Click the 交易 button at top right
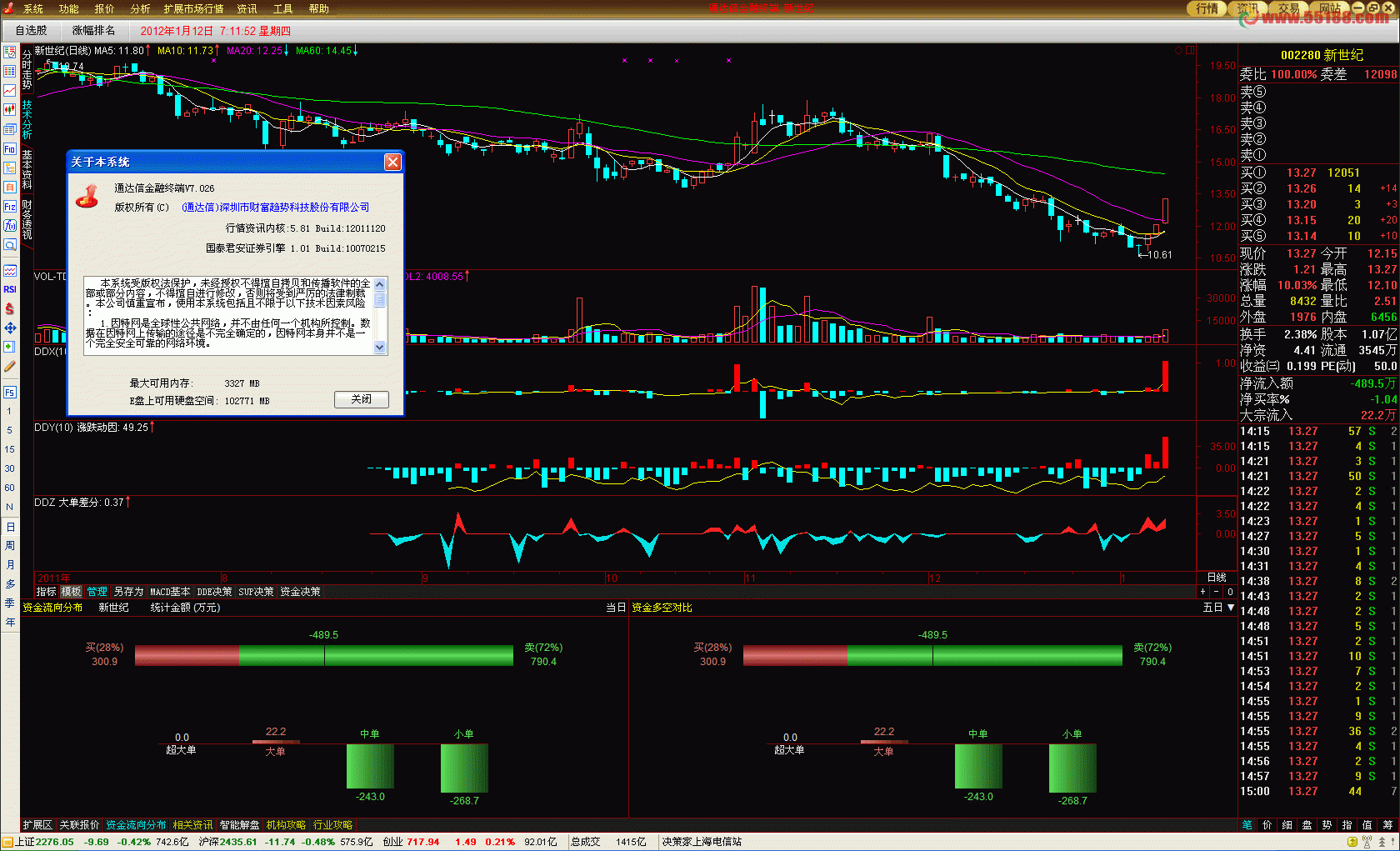1400x851 pixels. [1288, 8]
